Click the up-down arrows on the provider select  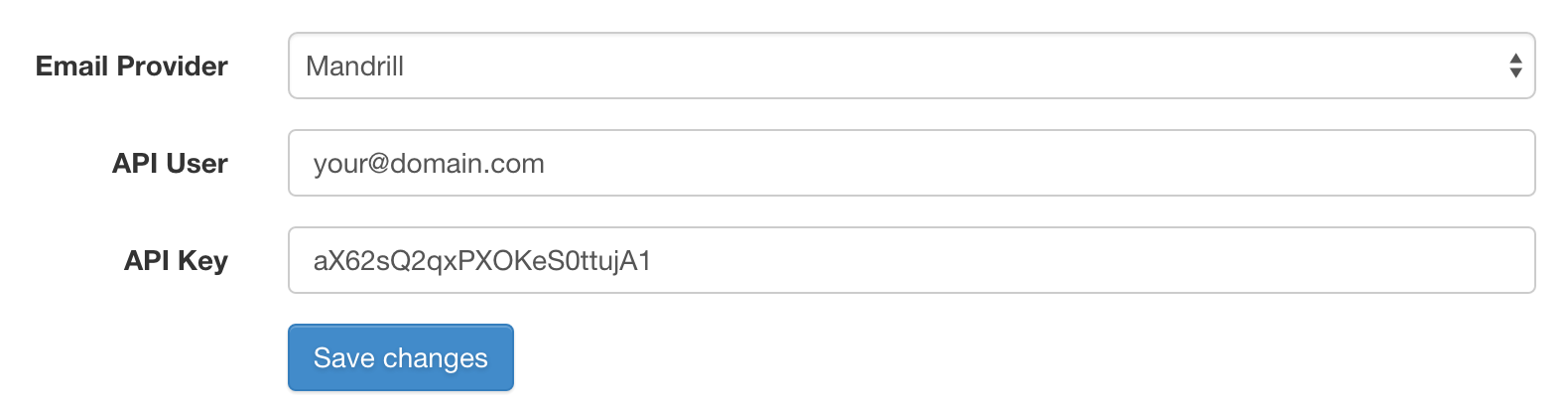pyautogui.click(x=1515, y=66)
